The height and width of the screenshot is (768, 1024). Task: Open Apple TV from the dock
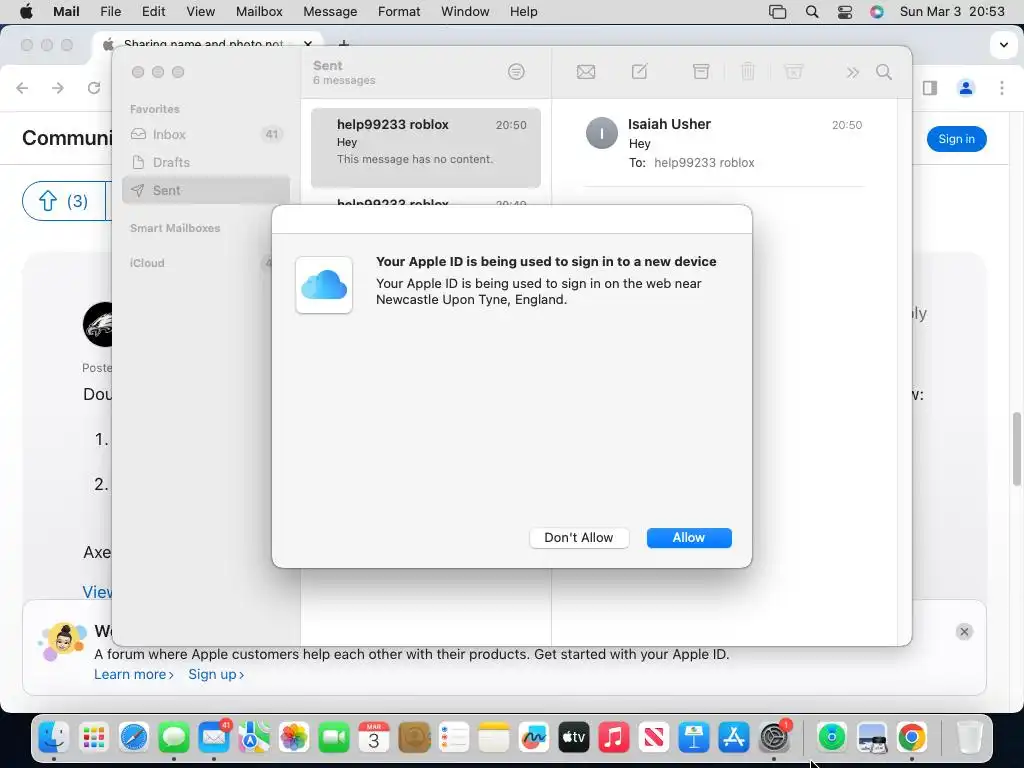573,737
